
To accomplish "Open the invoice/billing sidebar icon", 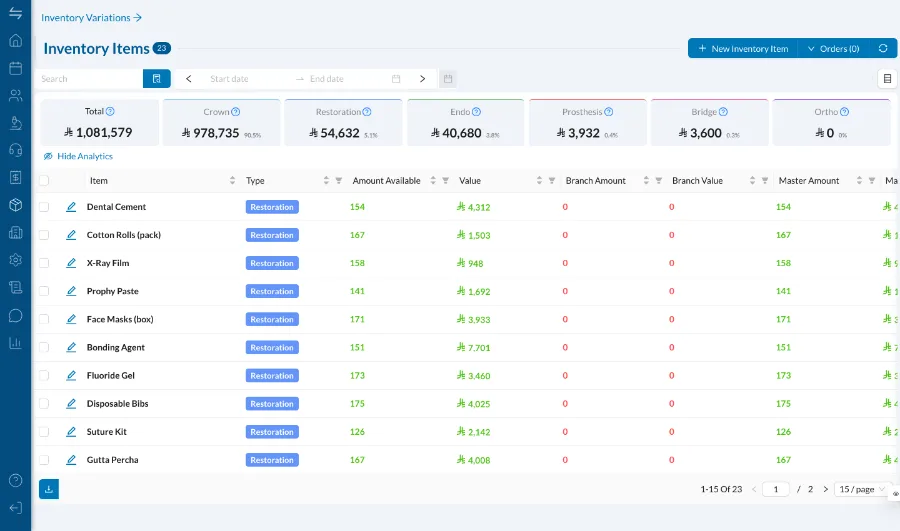I will pyautogui.click(x=15, y=177).
